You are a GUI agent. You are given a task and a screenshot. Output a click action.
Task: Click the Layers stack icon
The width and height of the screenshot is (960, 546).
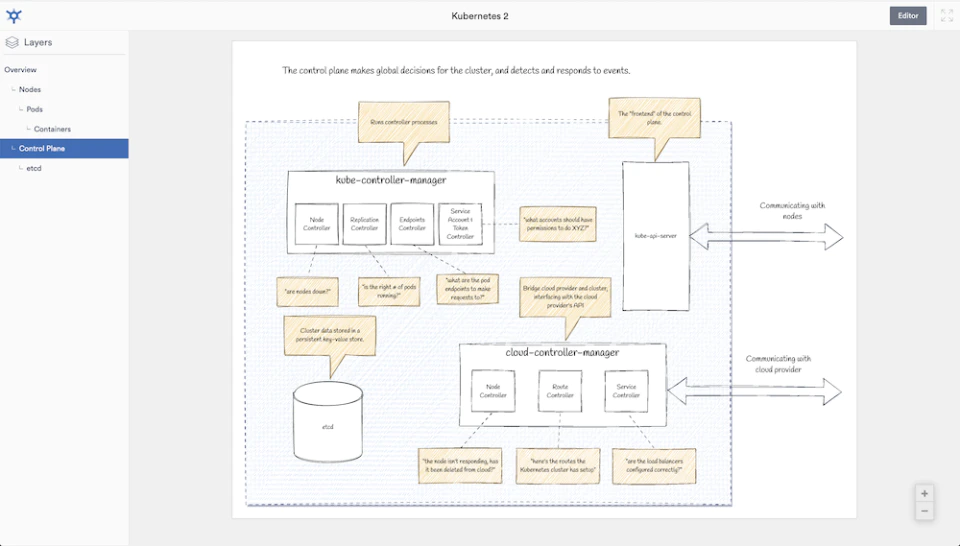click(x=12, y=42)
